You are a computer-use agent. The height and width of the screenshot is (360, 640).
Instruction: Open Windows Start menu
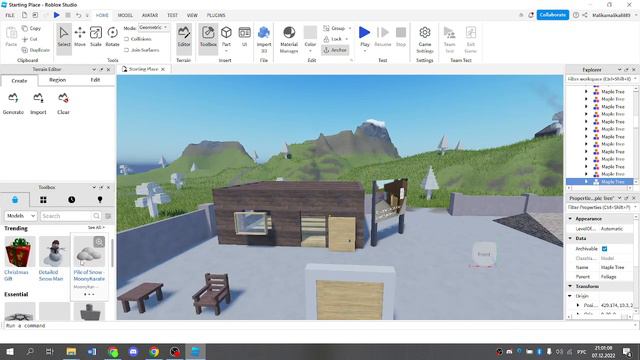pyautogui.click(x=10, y=351)
